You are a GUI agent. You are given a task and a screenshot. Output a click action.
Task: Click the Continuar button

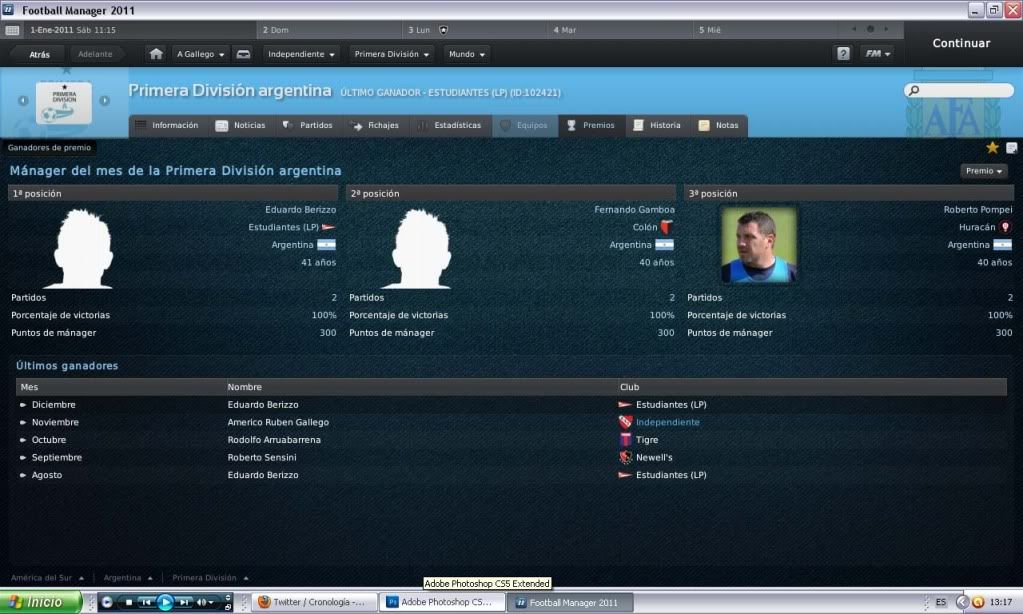click(x=961, y=43)
